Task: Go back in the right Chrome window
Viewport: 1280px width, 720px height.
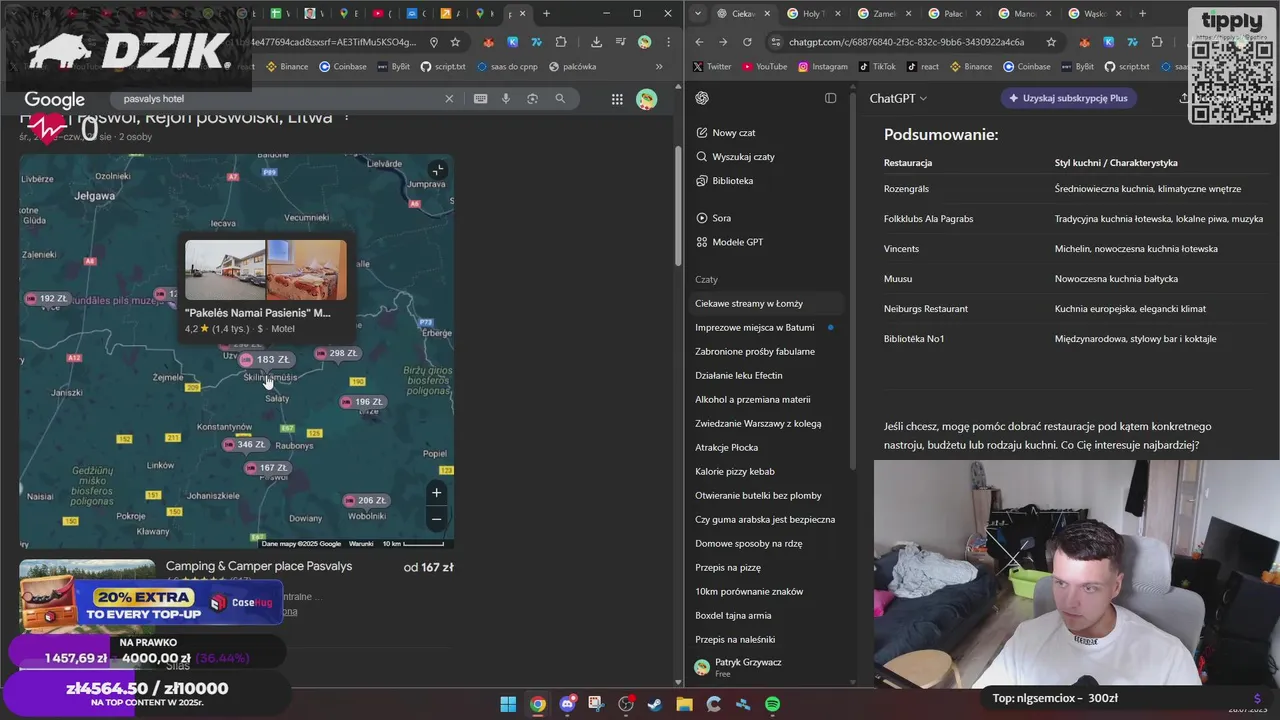Action: (699, 42)
